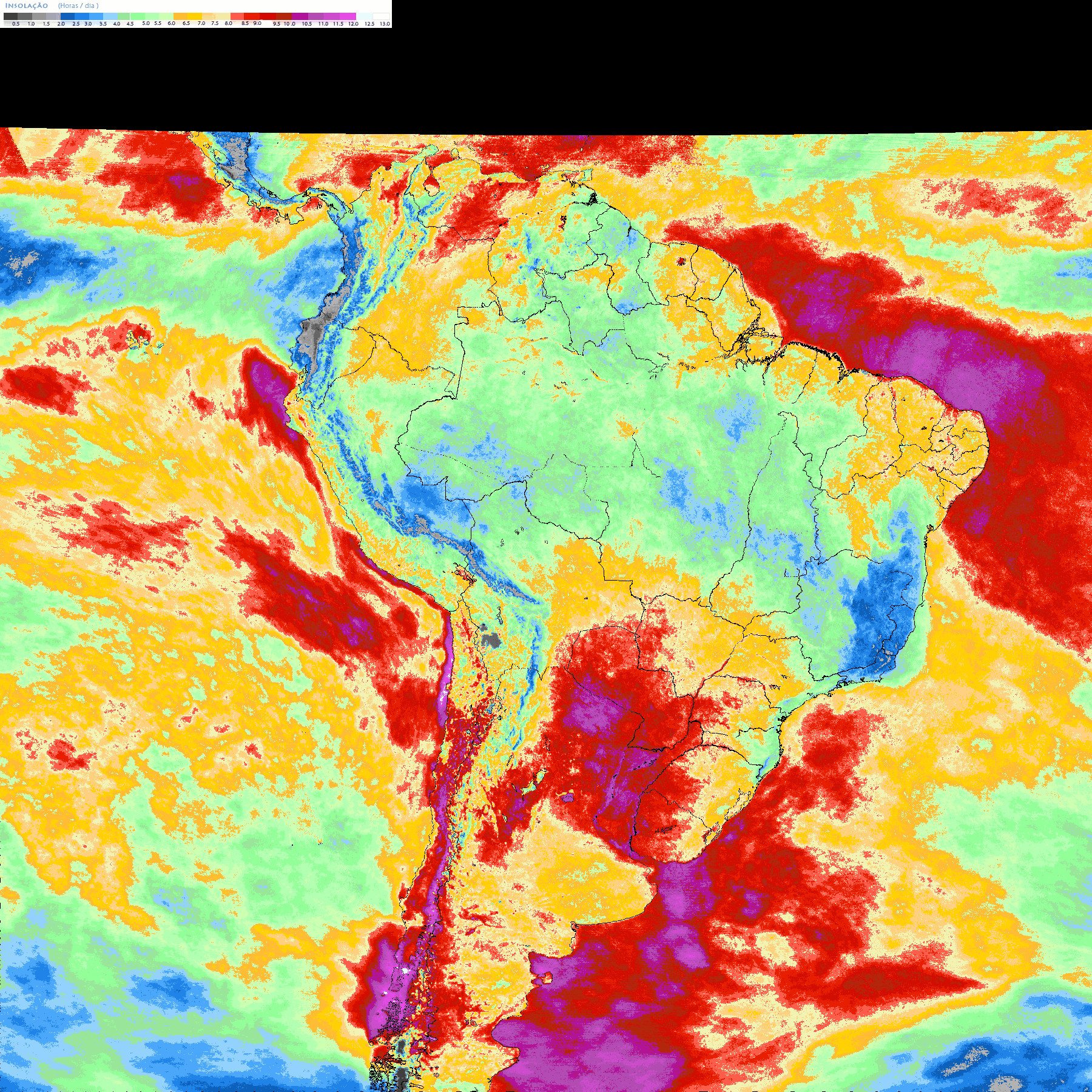Viewport: 1092px width, 1092px height.
Task: Click the 4.0 legend value
Action: tap(116, 24)
